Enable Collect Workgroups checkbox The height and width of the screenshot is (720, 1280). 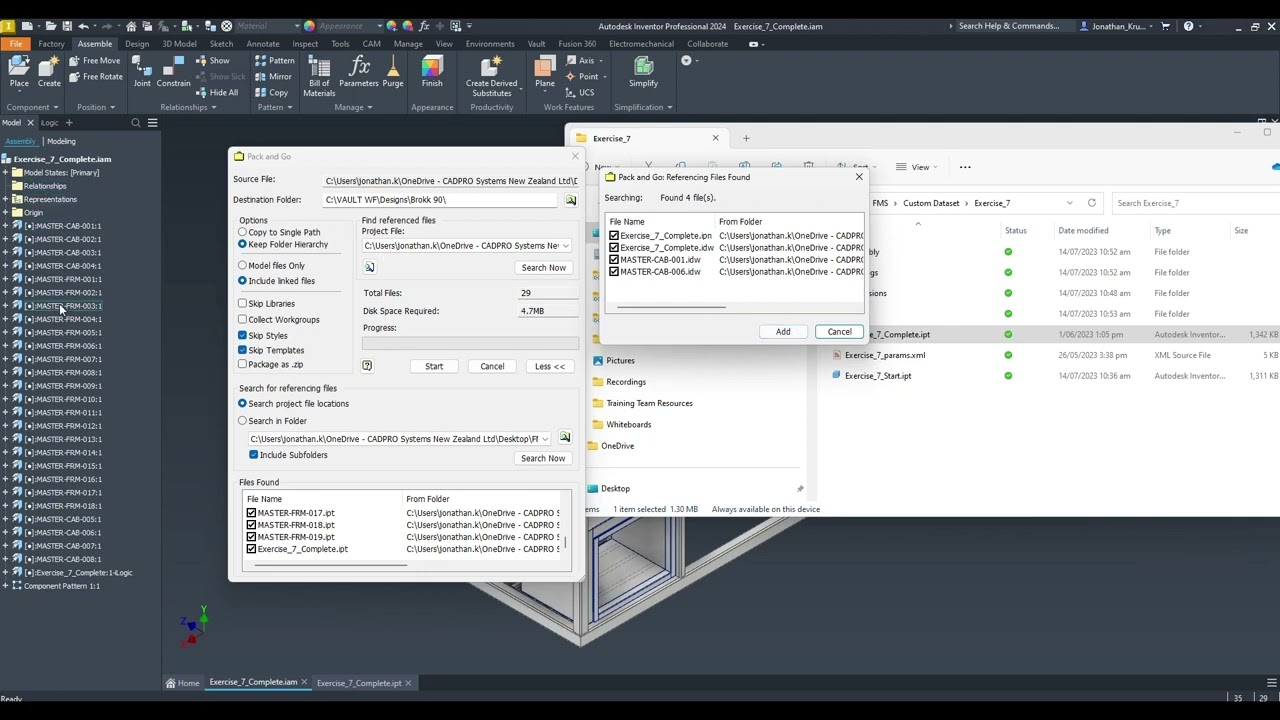coord(242,319)
